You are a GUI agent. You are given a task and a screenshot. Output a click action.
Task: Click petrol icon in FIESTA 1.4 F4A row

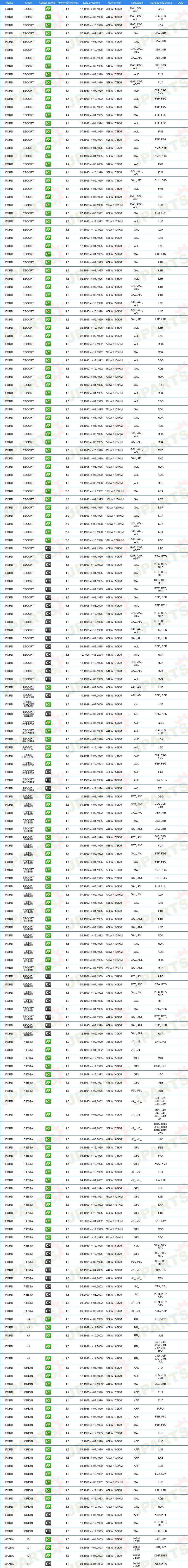(x=48, y=1156)
